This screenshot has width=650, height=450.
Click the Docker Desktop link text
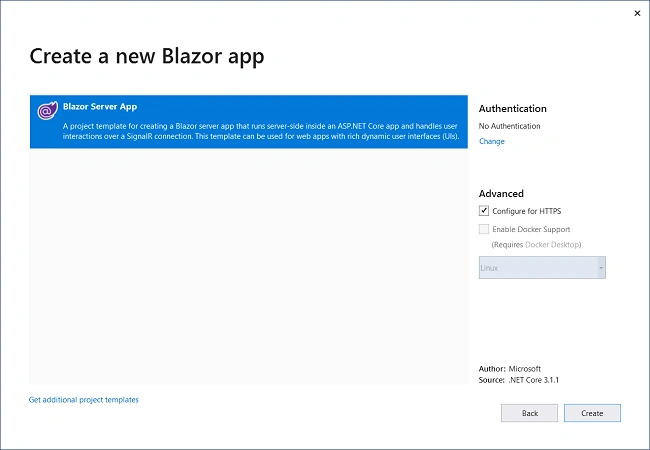[x=552, y=244]
